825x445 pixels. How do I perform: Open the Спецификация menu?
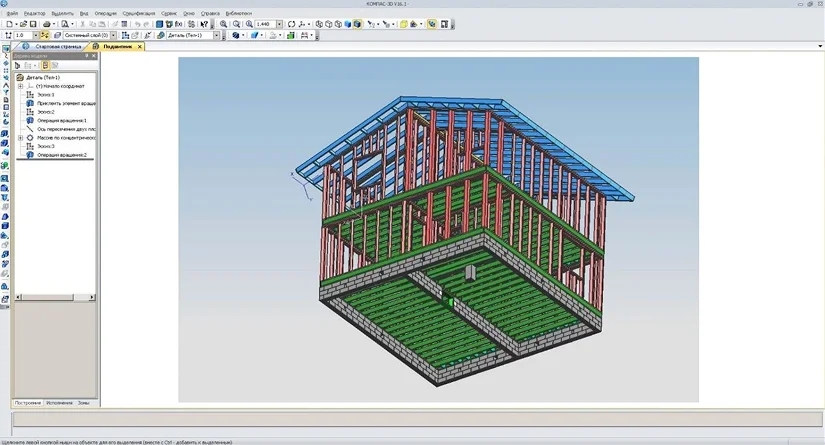[x=139, y=13]
